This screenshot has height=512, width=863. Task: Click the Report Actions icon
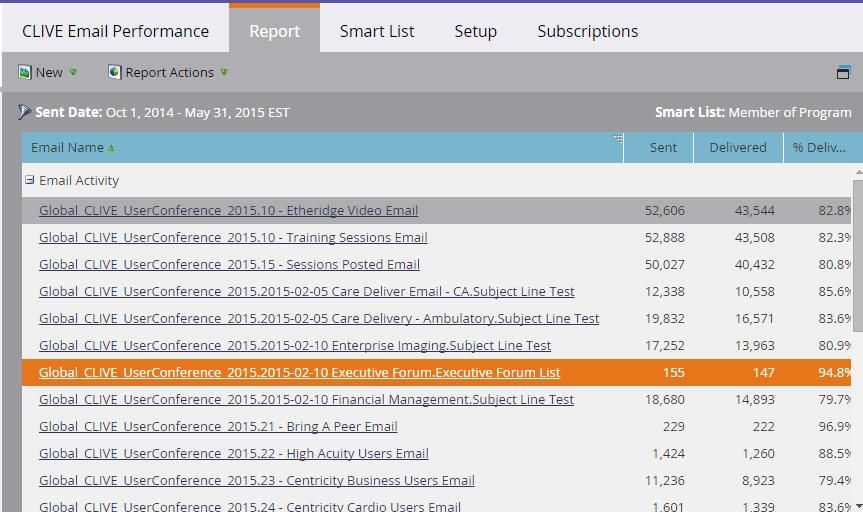click(x=114, y=72)
